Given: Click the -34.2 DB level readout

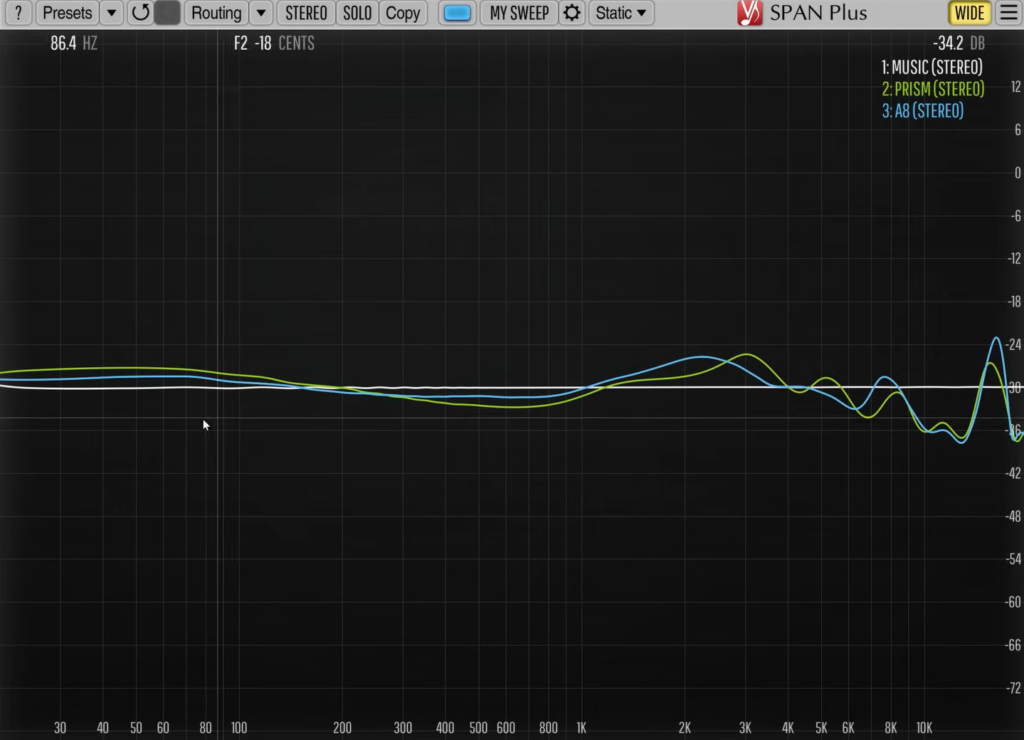Looking at the screenshot, I should (x=958, y=44).
